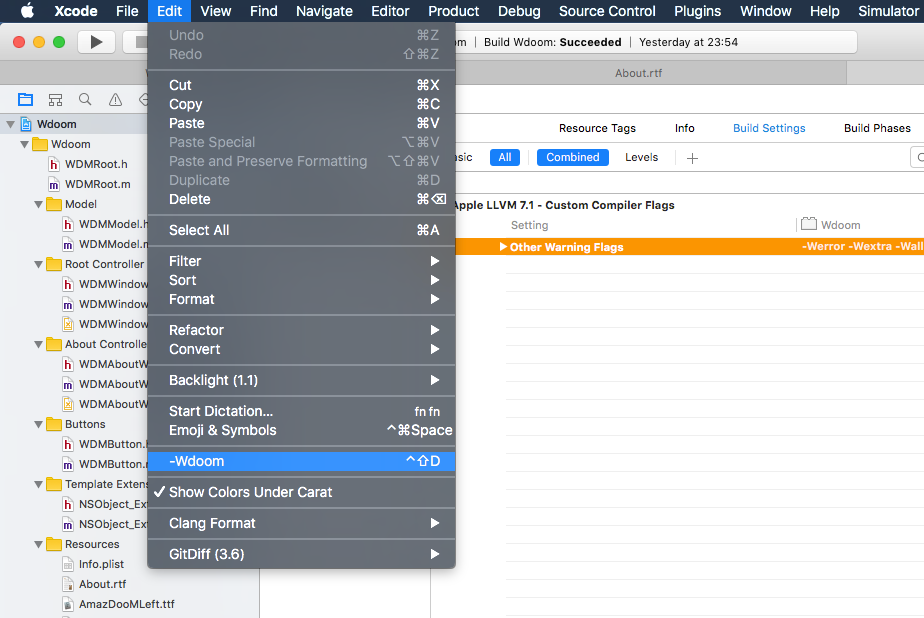
Task: Open the Clang Format submenu
Action: point(301,523)
